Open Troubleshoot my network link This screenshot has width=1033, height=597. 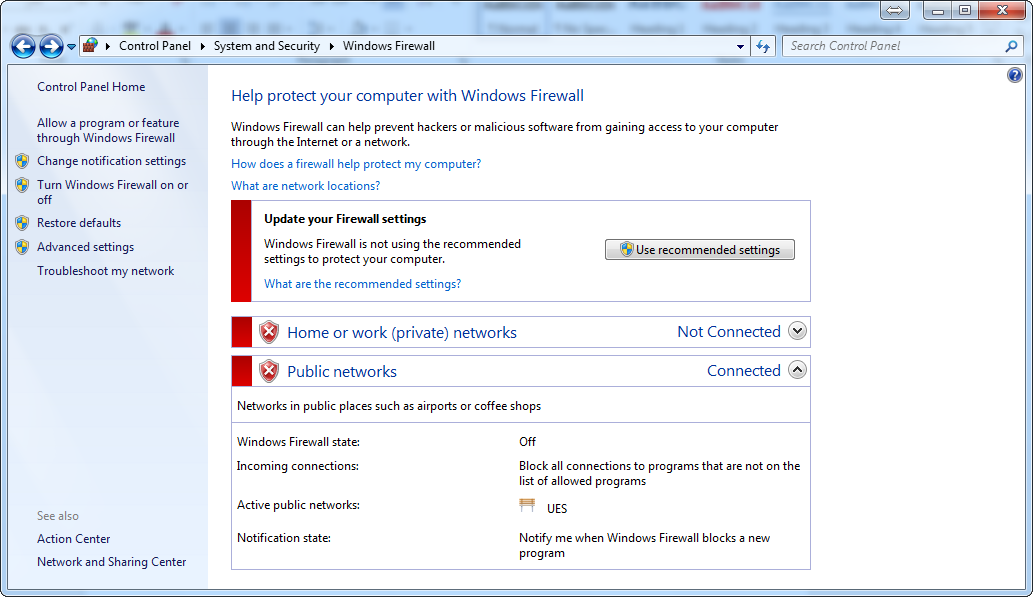coord(105,271)
